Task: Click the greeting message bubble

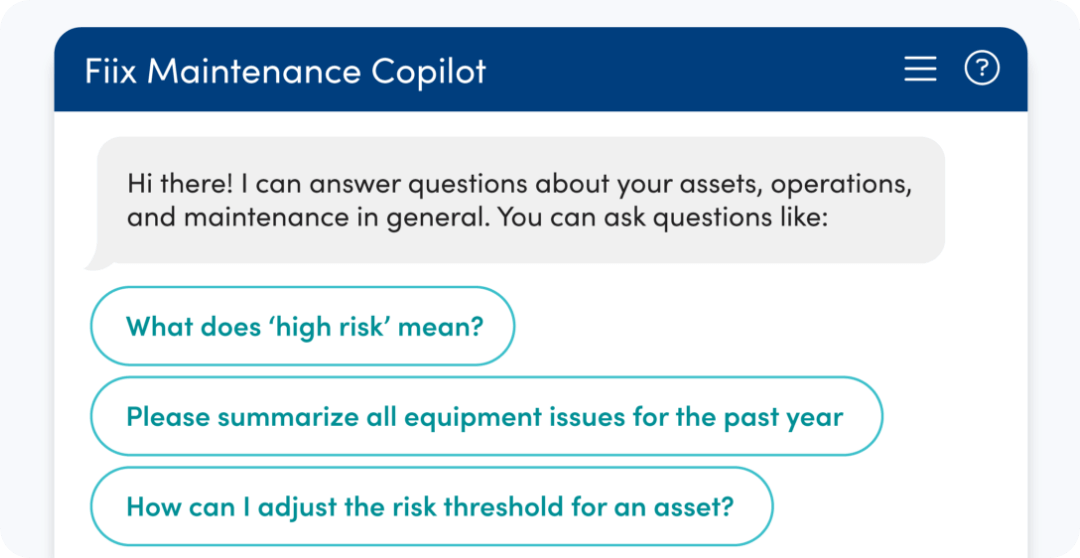Action: point(520,200)
